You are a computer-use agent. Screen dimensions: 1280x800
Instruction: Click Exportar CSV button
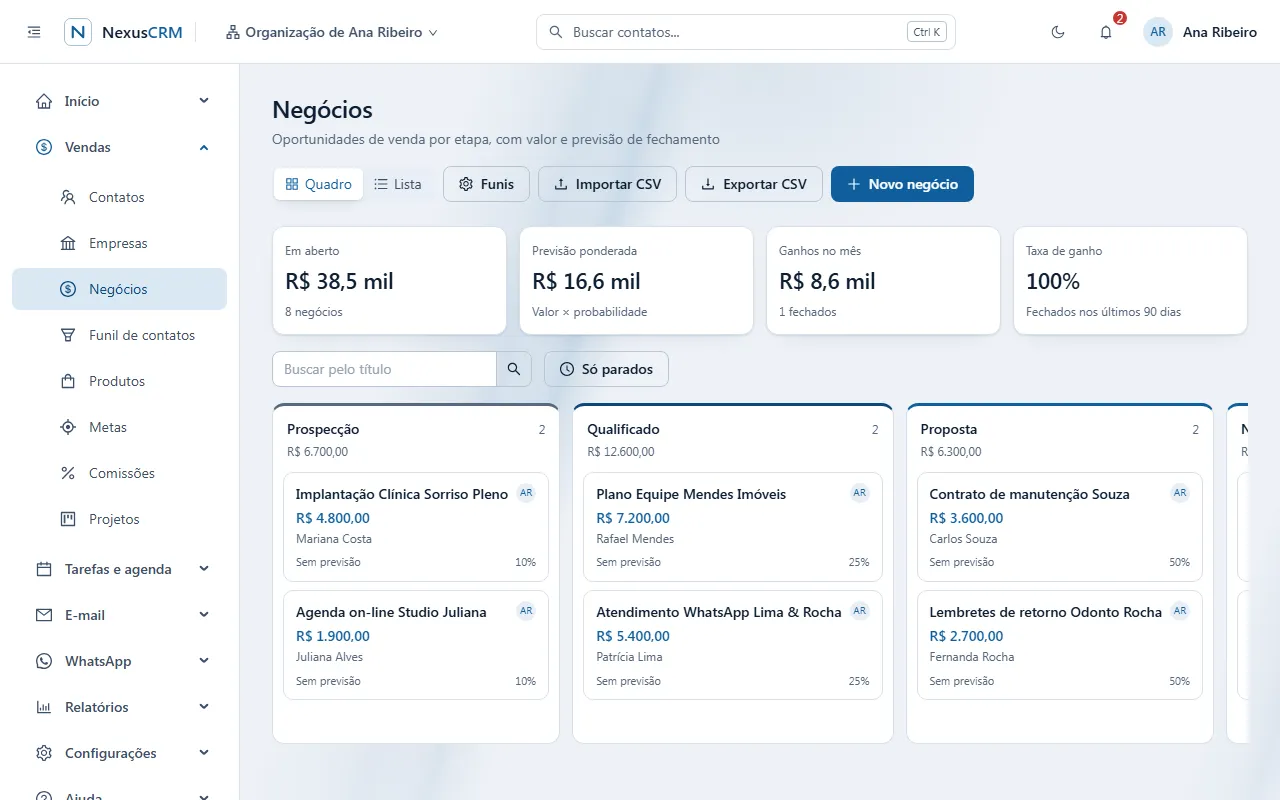[x=753, y=184]
